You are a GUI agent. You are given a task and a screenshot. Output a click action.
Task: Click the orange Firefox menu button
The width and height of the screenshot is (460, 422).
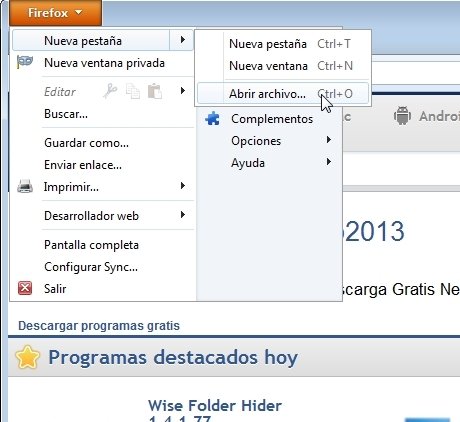pos(55,13)
